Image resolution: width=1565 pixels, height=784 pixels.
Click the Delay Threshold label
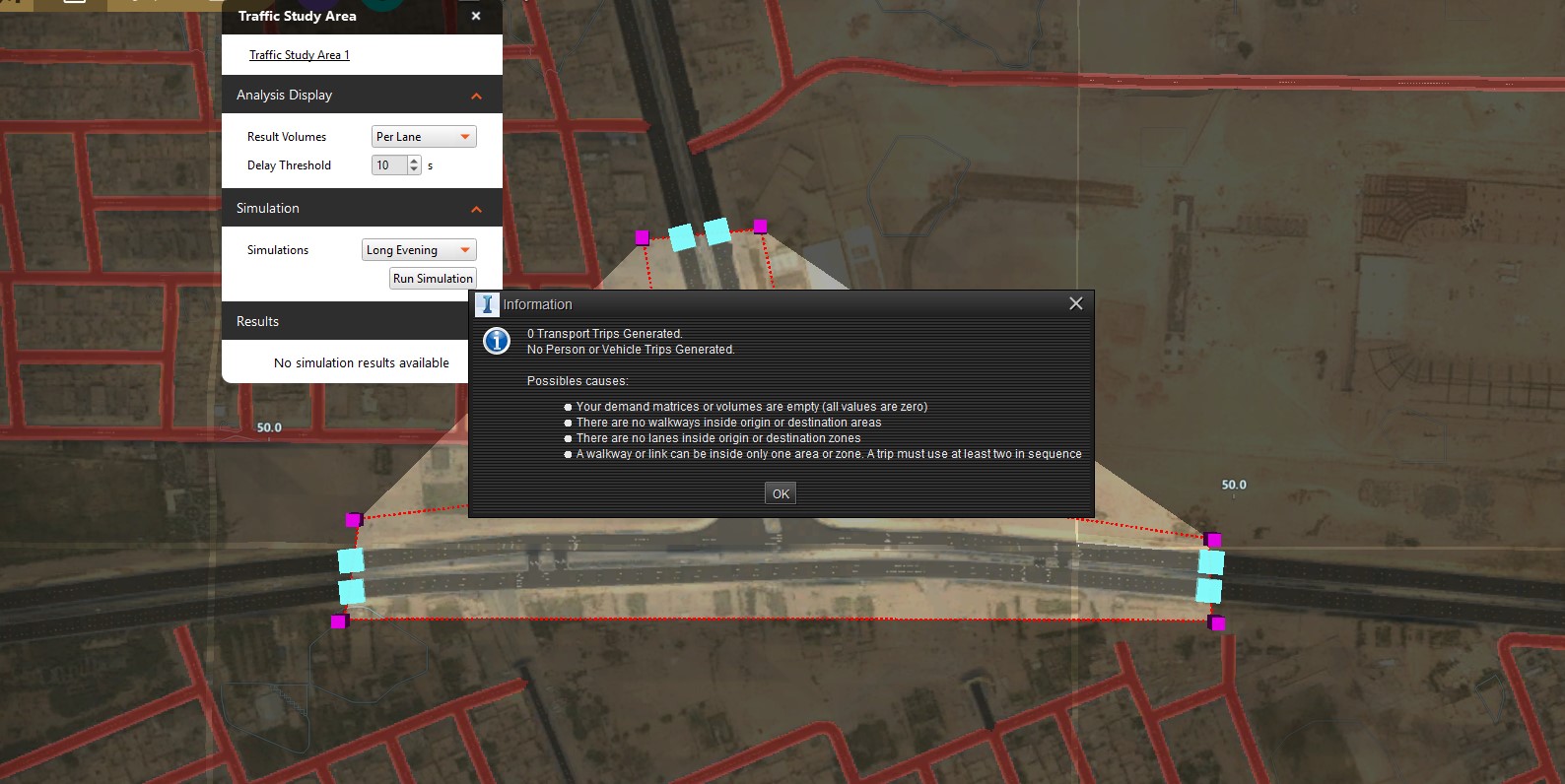click(x=289, y=165)
